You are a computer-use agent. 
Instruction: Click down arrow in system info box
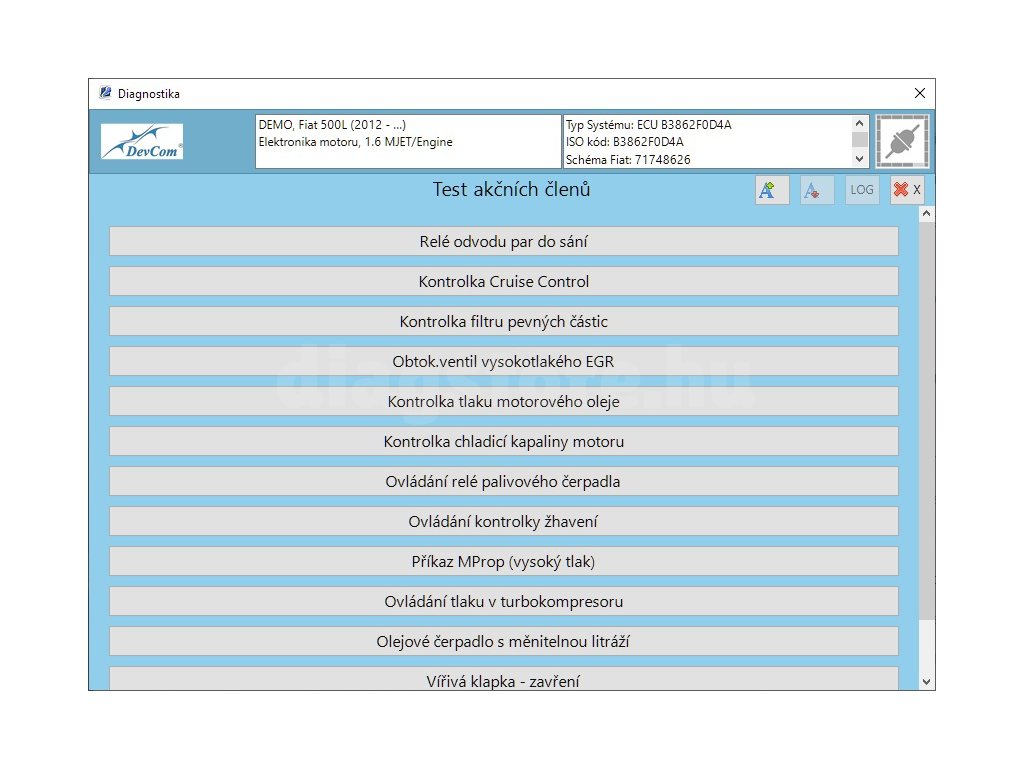859,159
